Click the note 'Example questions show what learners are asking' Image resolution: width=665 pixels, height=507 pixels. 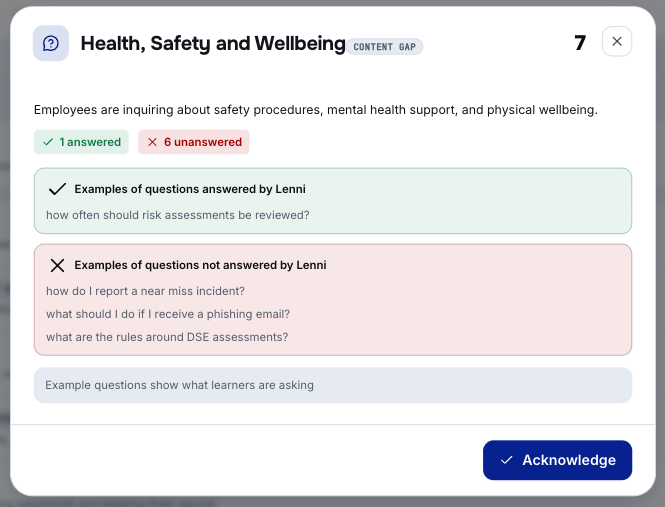coord(333,385)
